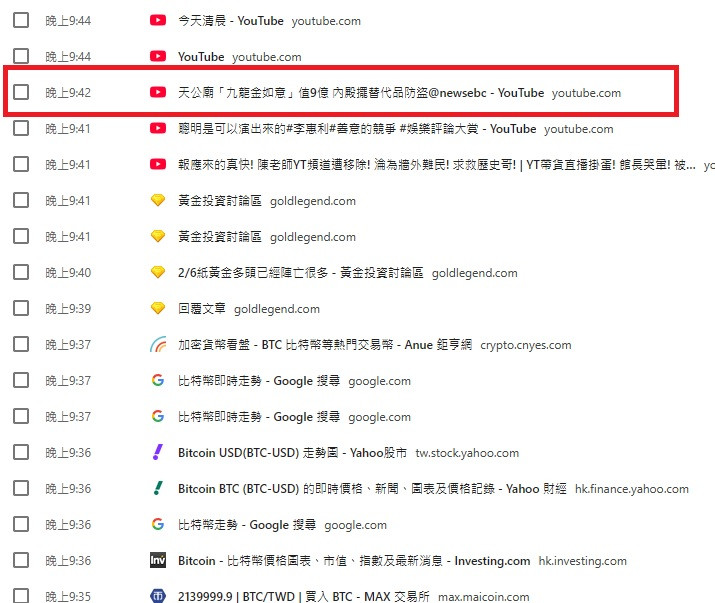Click hk.finance.yahoo.com domain text
The height and width of the screenshot is (603, 715).
pyautogui.click(x=632, y=490)
